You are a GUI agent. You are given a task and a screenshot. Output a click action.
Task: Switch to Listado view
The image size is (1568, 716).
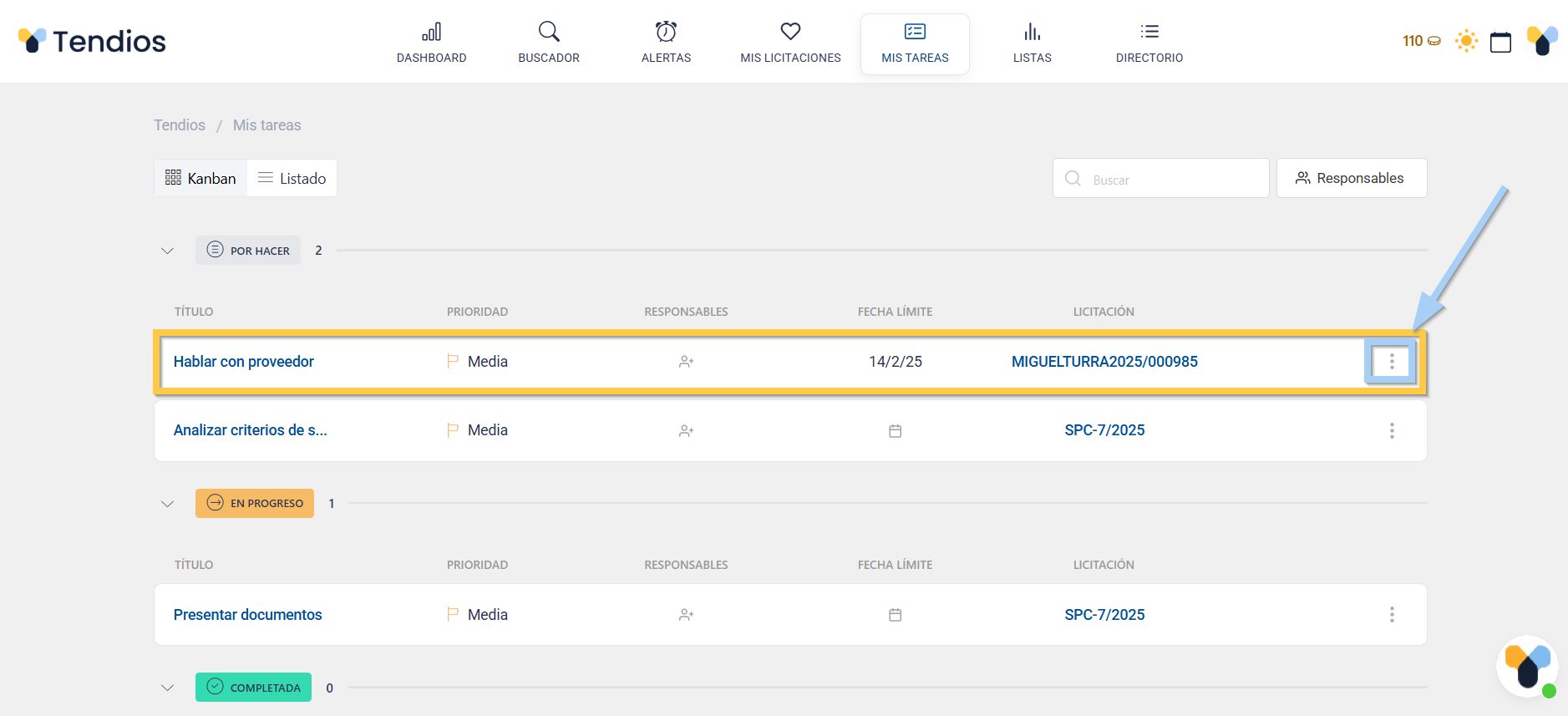tap(292, 179)
